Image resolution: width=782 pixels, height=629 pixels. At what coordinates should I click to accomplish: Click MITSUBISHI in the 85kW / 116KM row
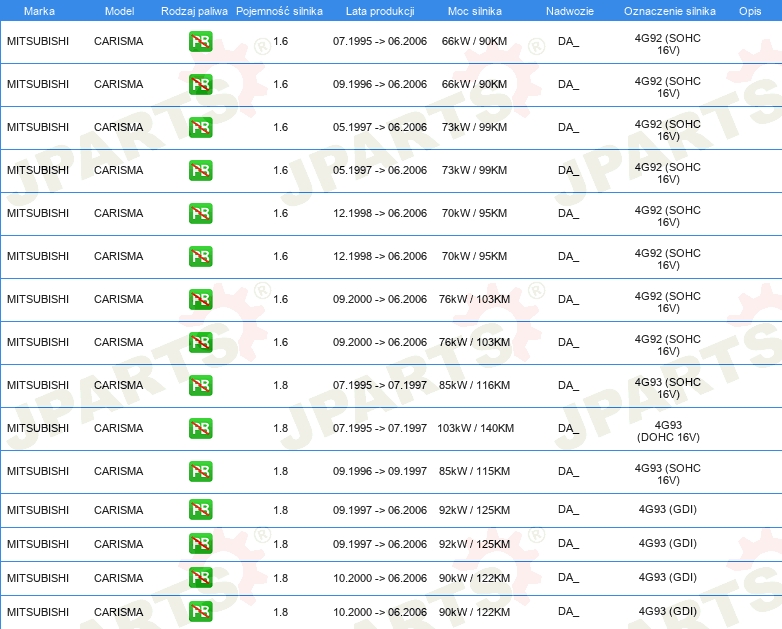(x=38, y=386)
